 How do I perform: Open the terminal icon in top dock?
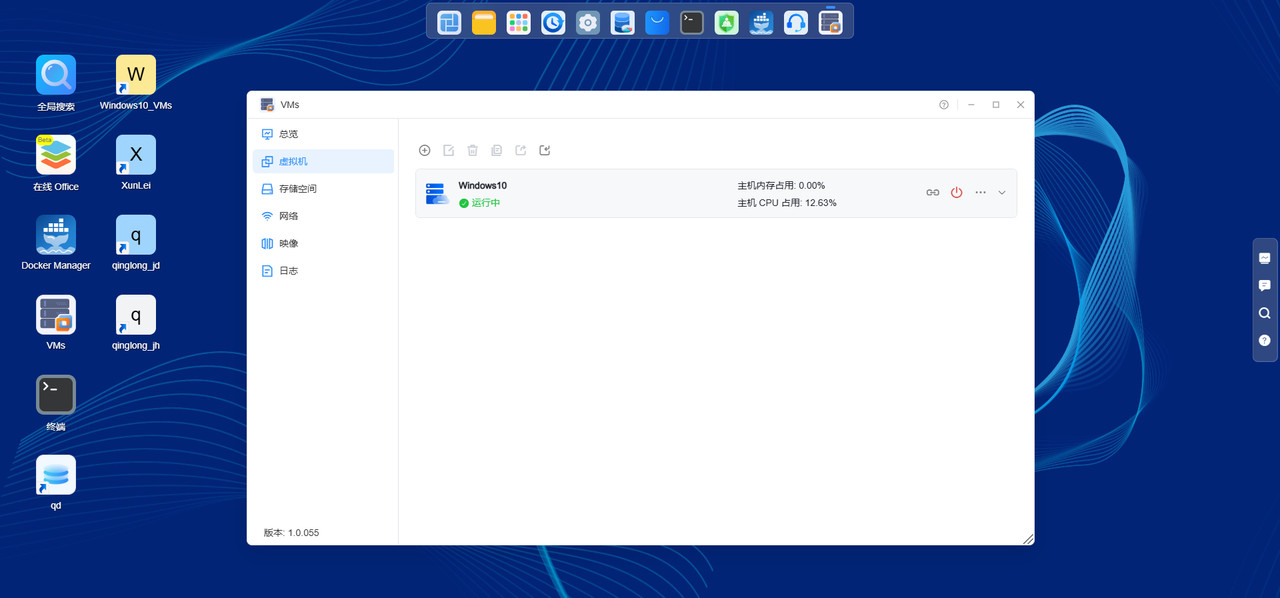pyautogui.click(x=692, y=22)
